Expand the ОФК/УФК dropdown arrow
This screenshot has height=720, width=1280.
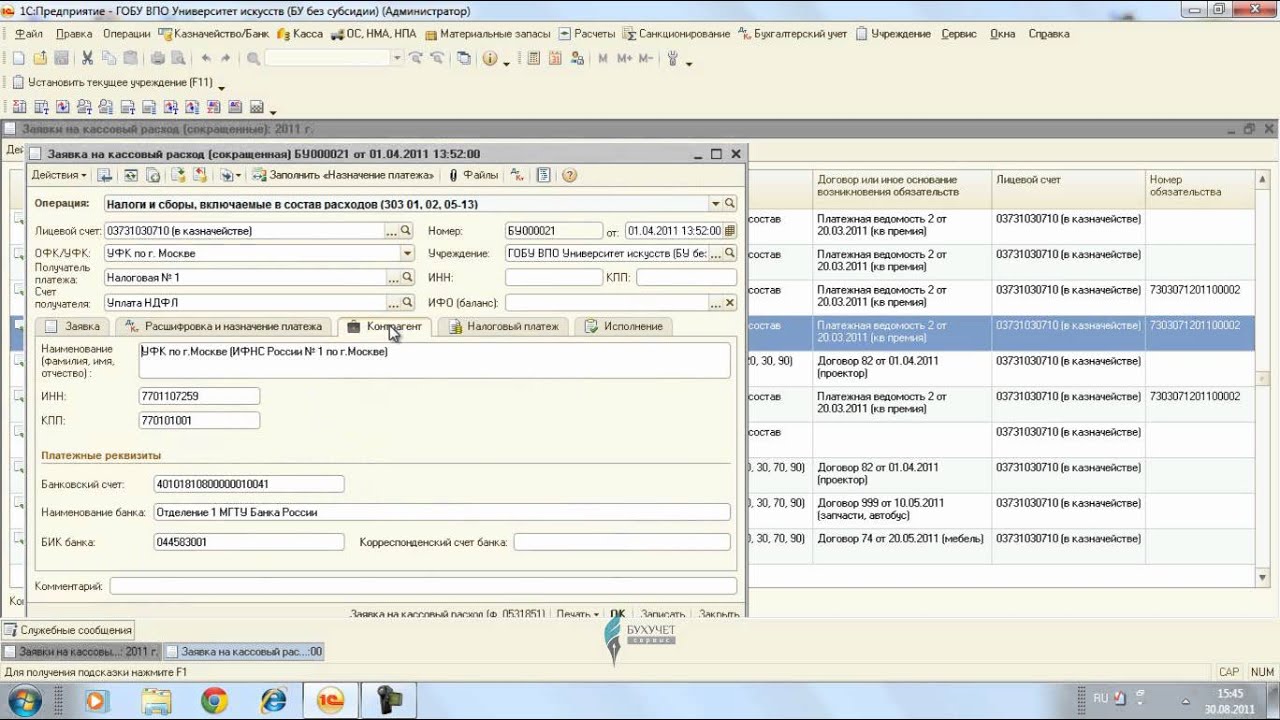click(x=406, y=253)
